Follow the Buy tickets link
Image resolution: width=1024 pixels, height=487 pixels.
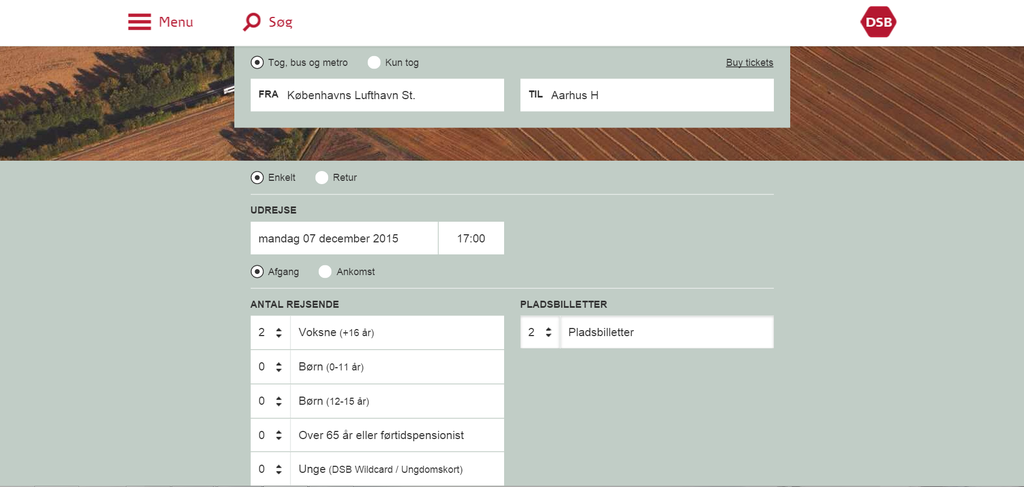(750, 63)
